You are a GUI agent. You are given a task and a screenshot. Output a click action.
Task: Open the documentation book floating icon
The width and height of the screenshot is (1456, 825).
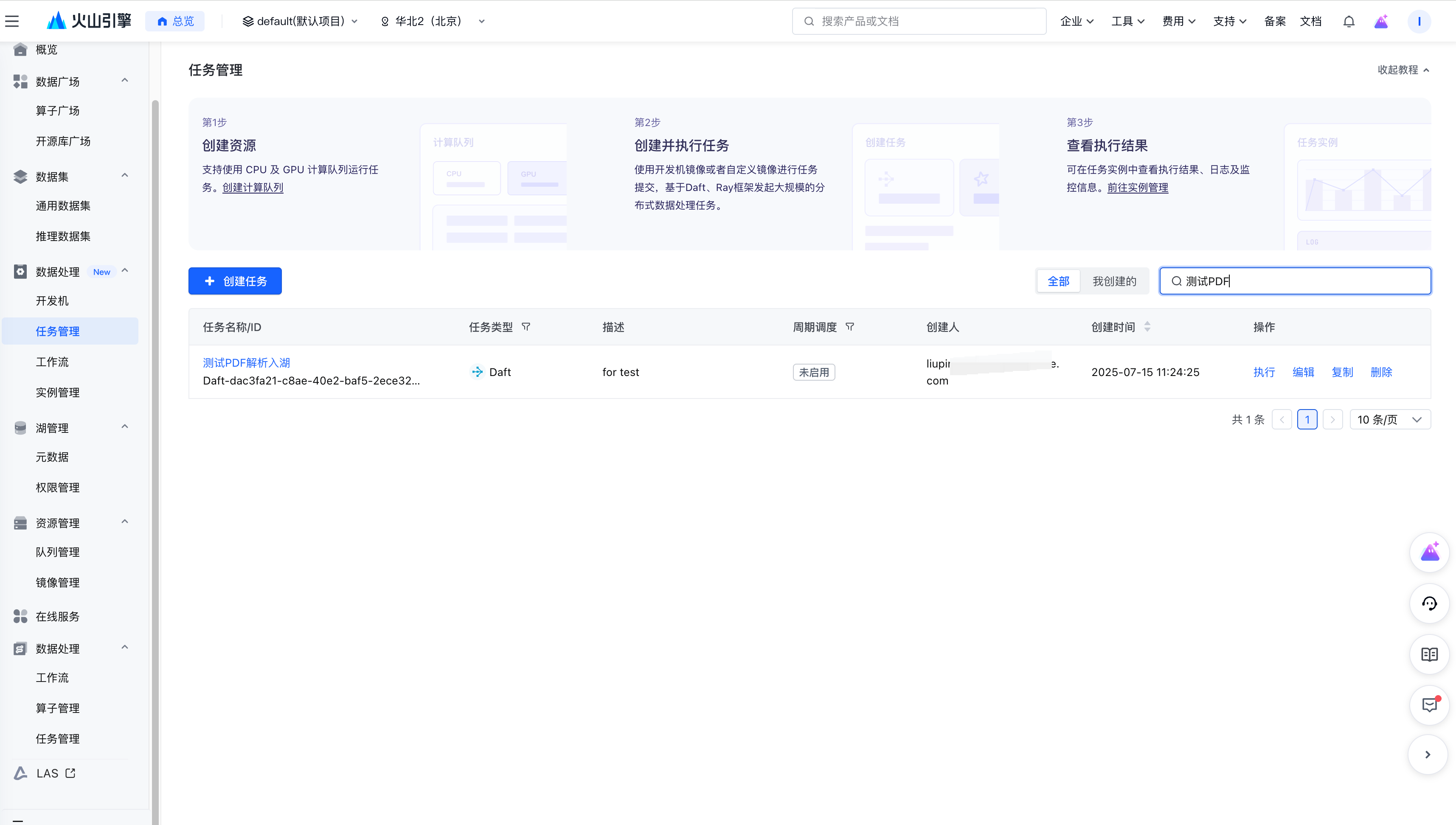pos(1429,654)
